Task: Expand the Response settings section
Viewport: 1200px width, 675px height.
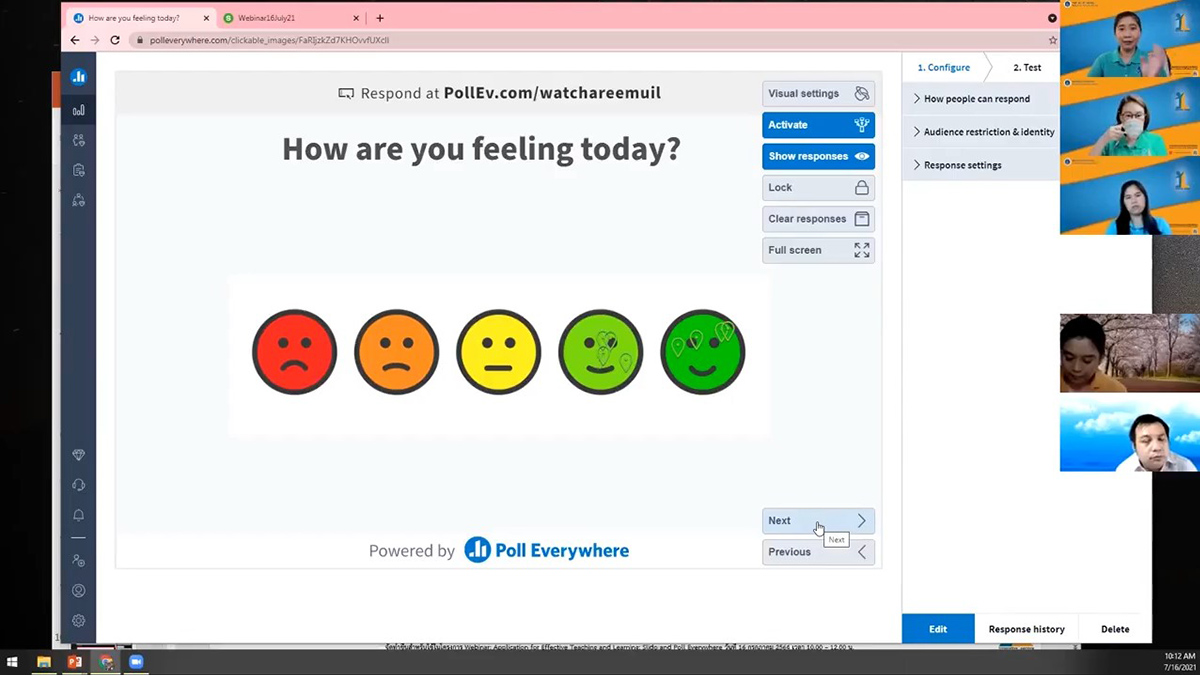Action: tap(962, 165)
